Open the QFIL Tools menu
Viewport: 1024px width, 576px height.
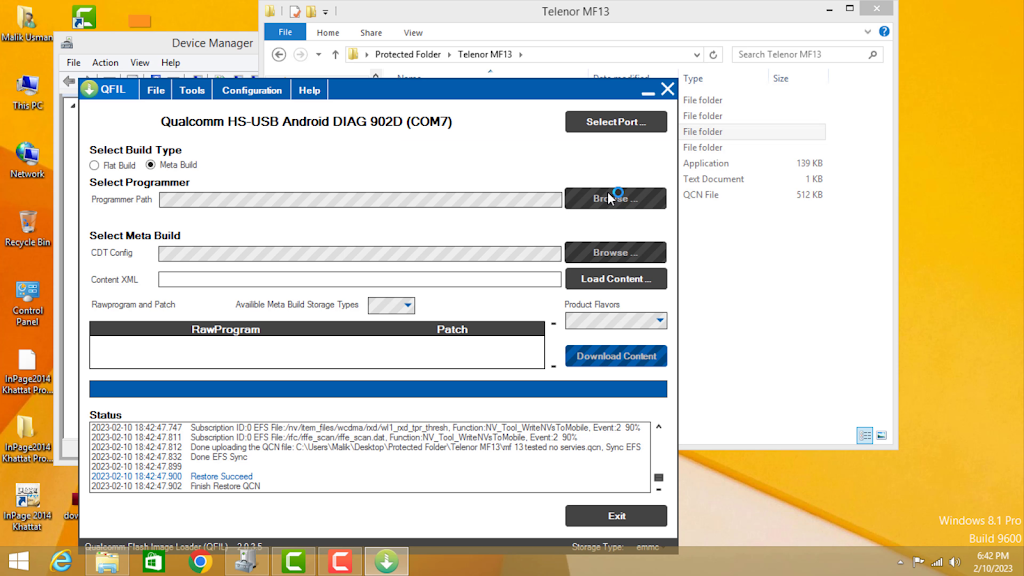pyautogui.click(x=192, y=90)
